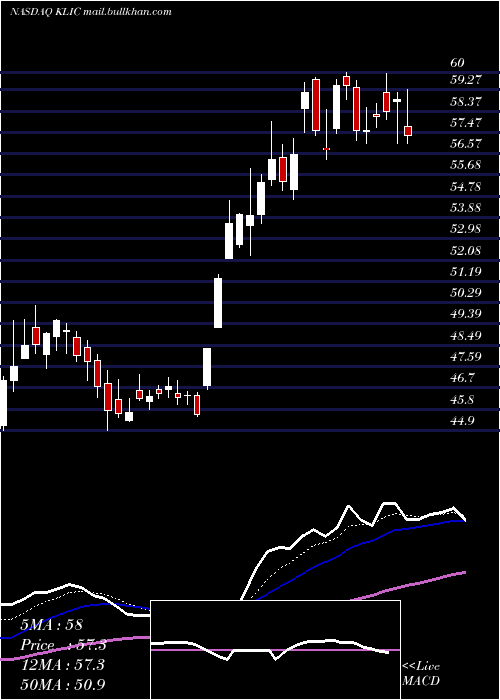500x700 pixels.
Task: Click the last red candlestick on the right
Action: point(408,131)
